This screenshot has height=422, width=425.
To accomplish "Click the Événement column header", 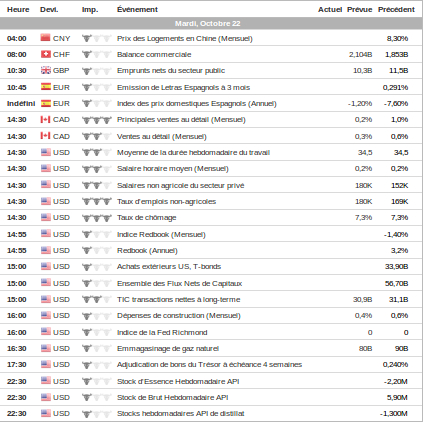I will (x=137, y=10).
